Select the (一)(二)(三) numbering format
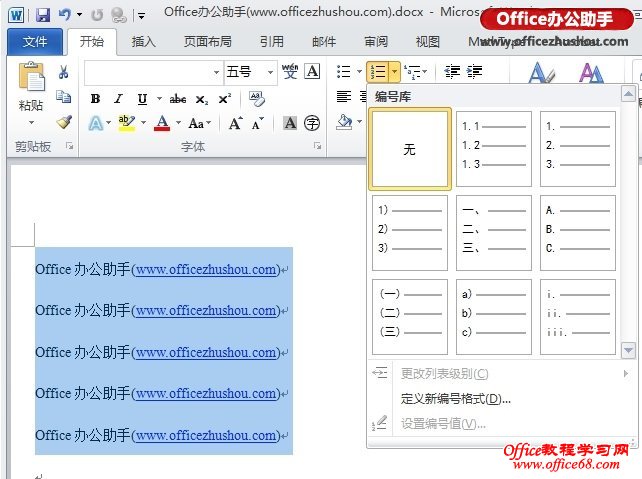The height and width of the screenshot is (479, 642). (410, 317)
